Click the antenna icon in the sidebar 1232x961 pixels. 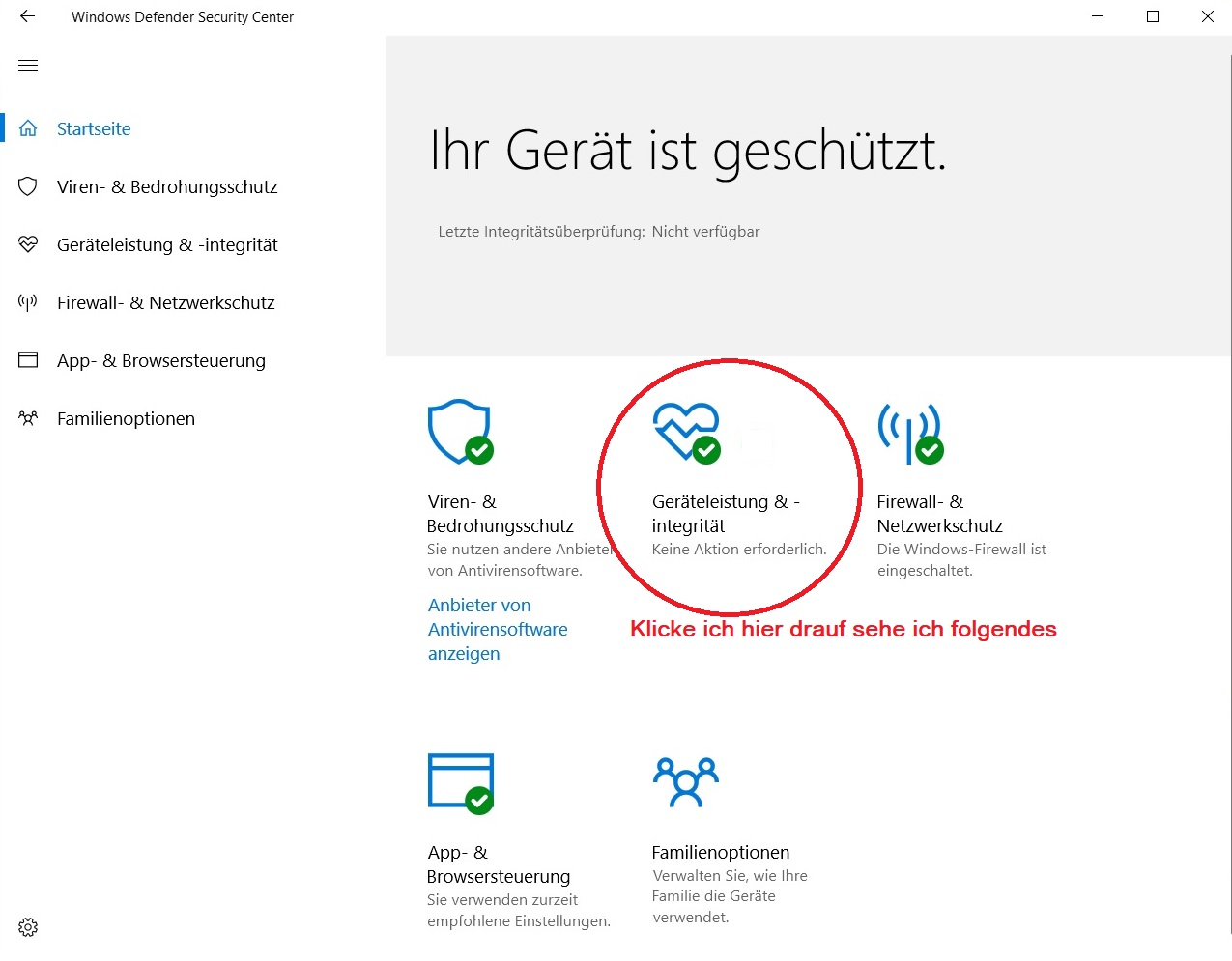pos(28,302)
